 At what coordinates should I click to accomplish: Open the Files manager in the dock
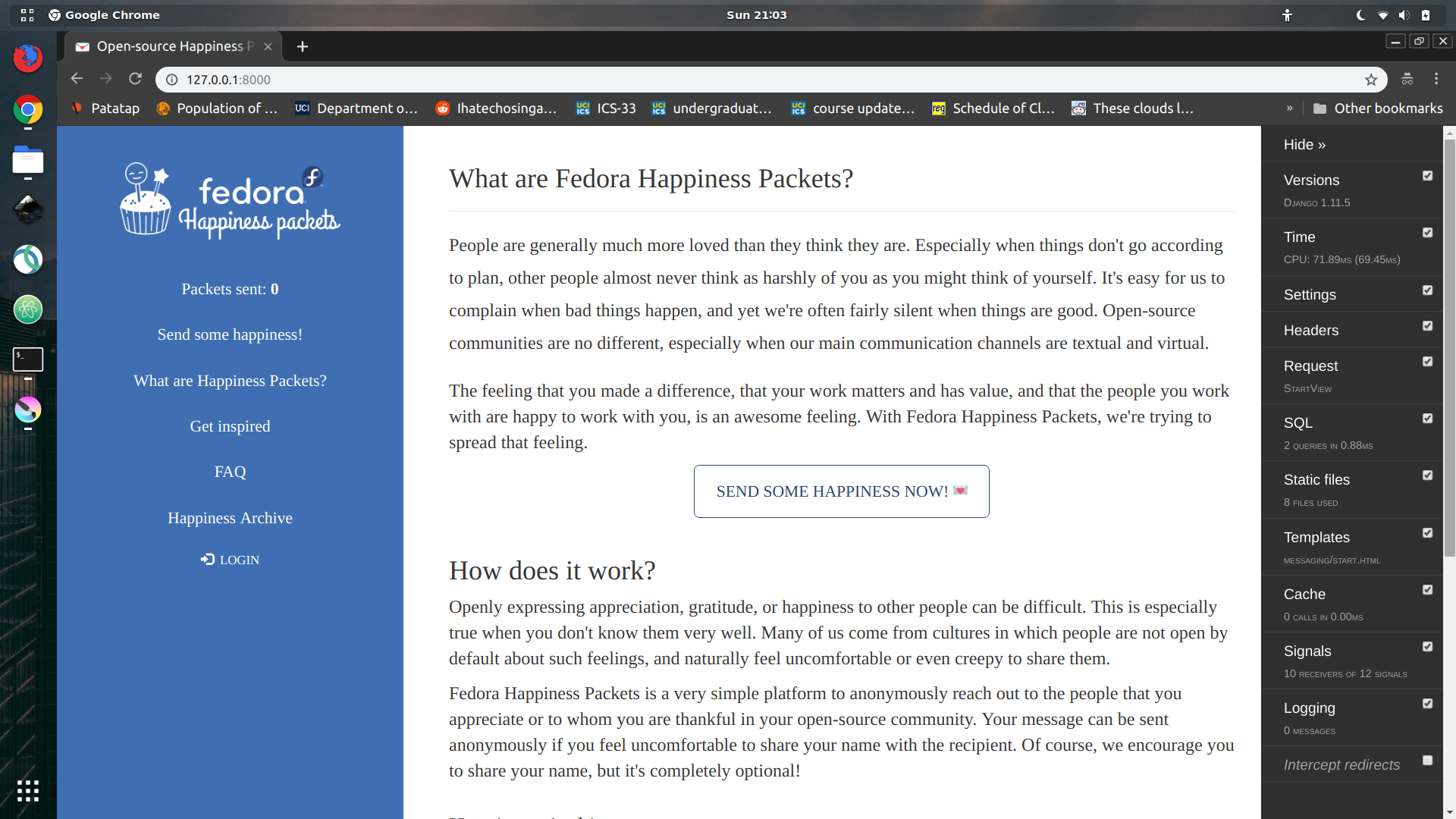pyautogui.click(x=28, y=161)
